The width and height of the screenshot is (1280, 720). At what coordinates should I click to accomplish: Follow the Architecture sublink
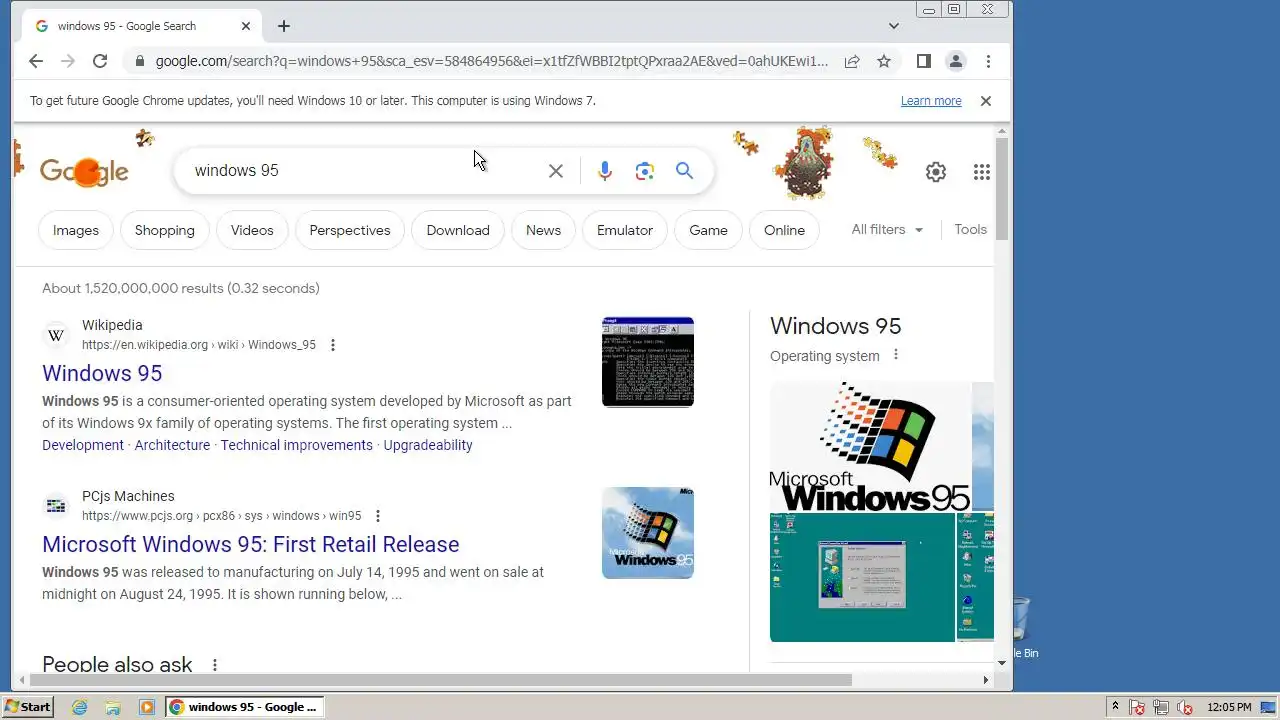pos(172,445)
